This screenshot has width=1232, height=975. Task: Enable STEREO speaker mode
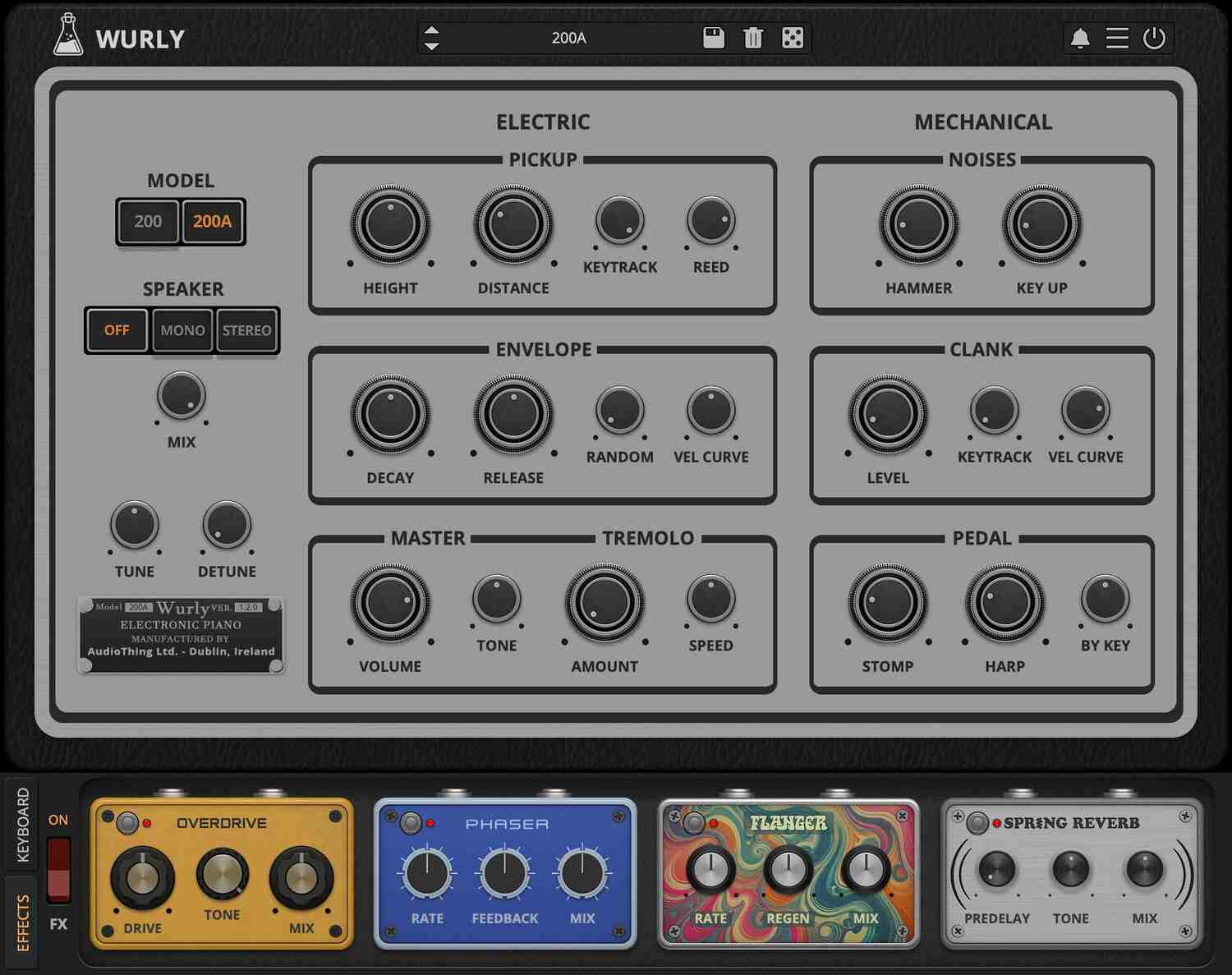coord(247,330)
